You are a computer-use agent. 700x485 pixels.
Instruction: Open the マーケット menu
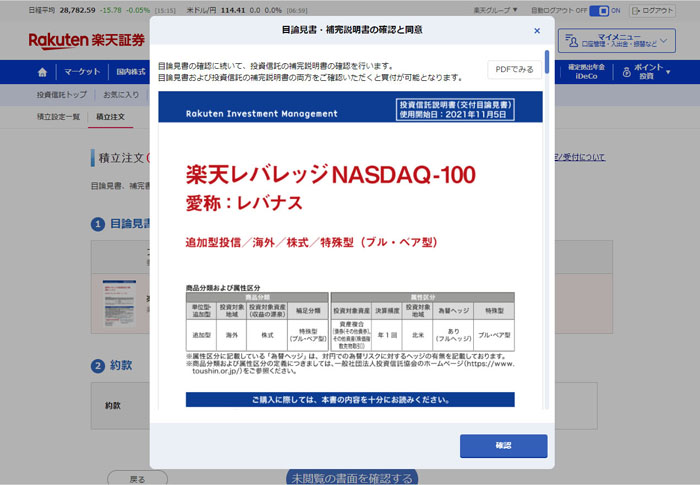point(83,73)
